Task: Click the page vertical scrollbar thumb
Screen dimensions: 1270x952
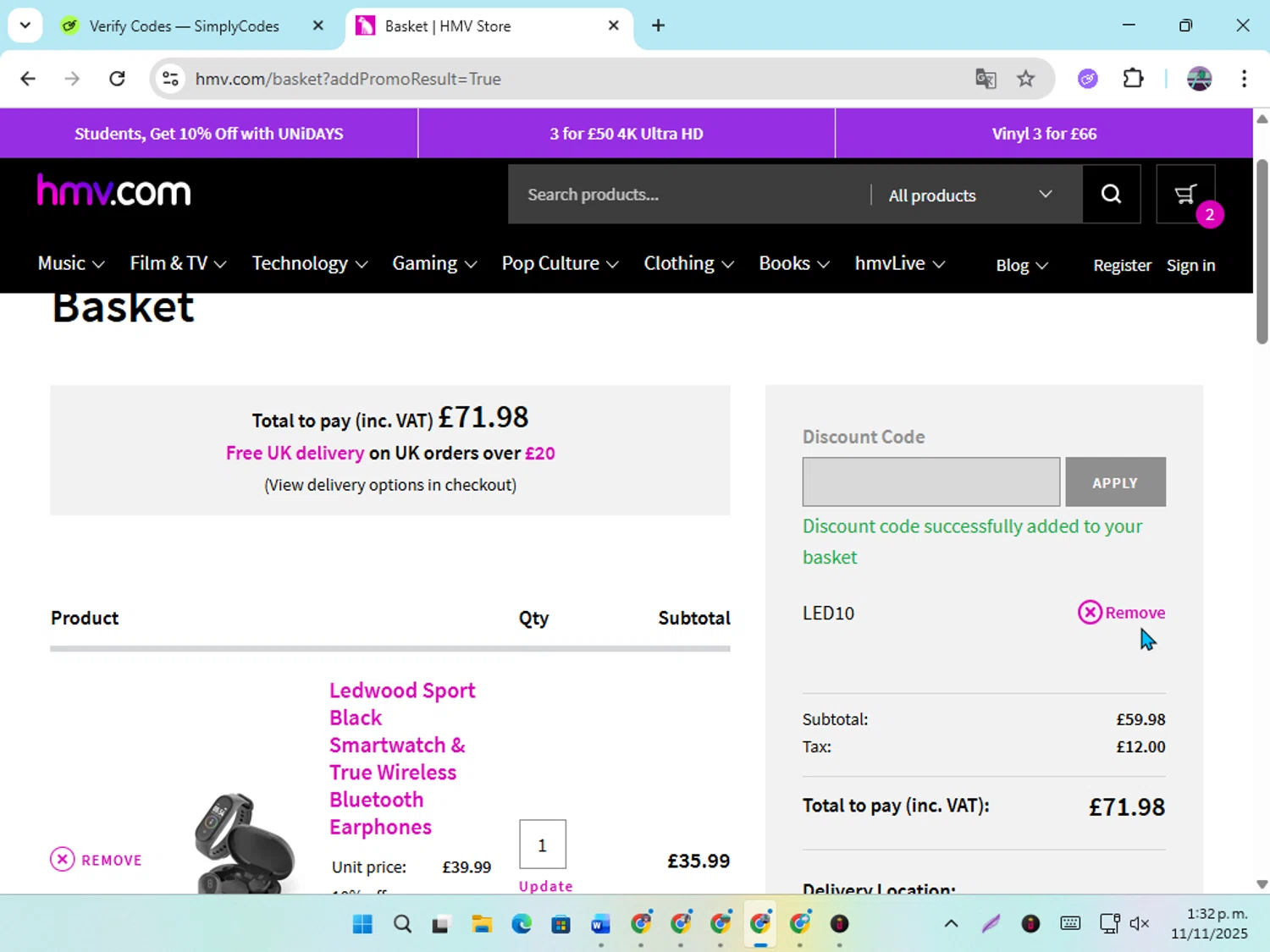Action: tap(1262, 251)
